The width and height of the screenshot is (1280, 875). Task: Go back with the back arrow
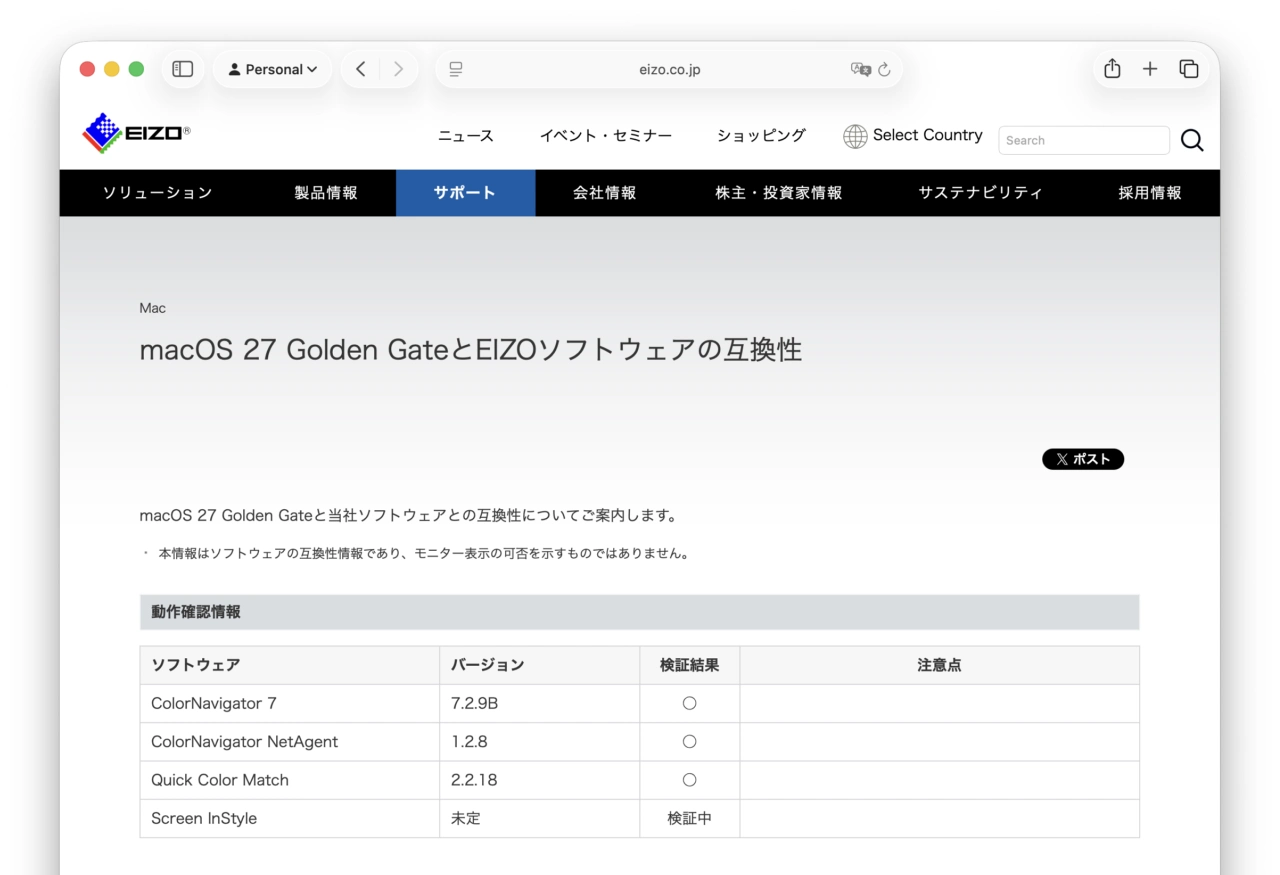361,69
